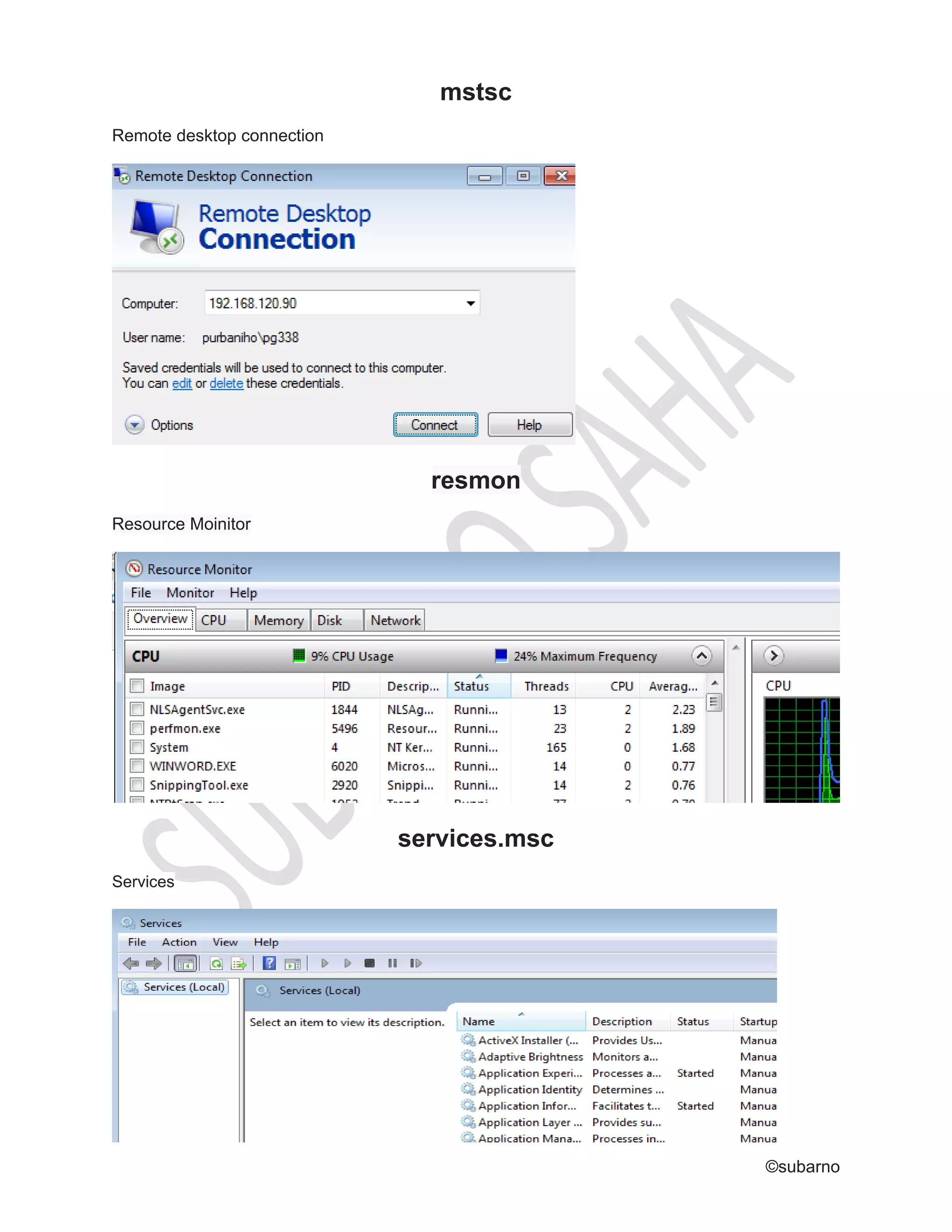The width and height of the screenshot is (952, 1232).
Task: Sort services by Description column header
Action: click(628, 1021)
